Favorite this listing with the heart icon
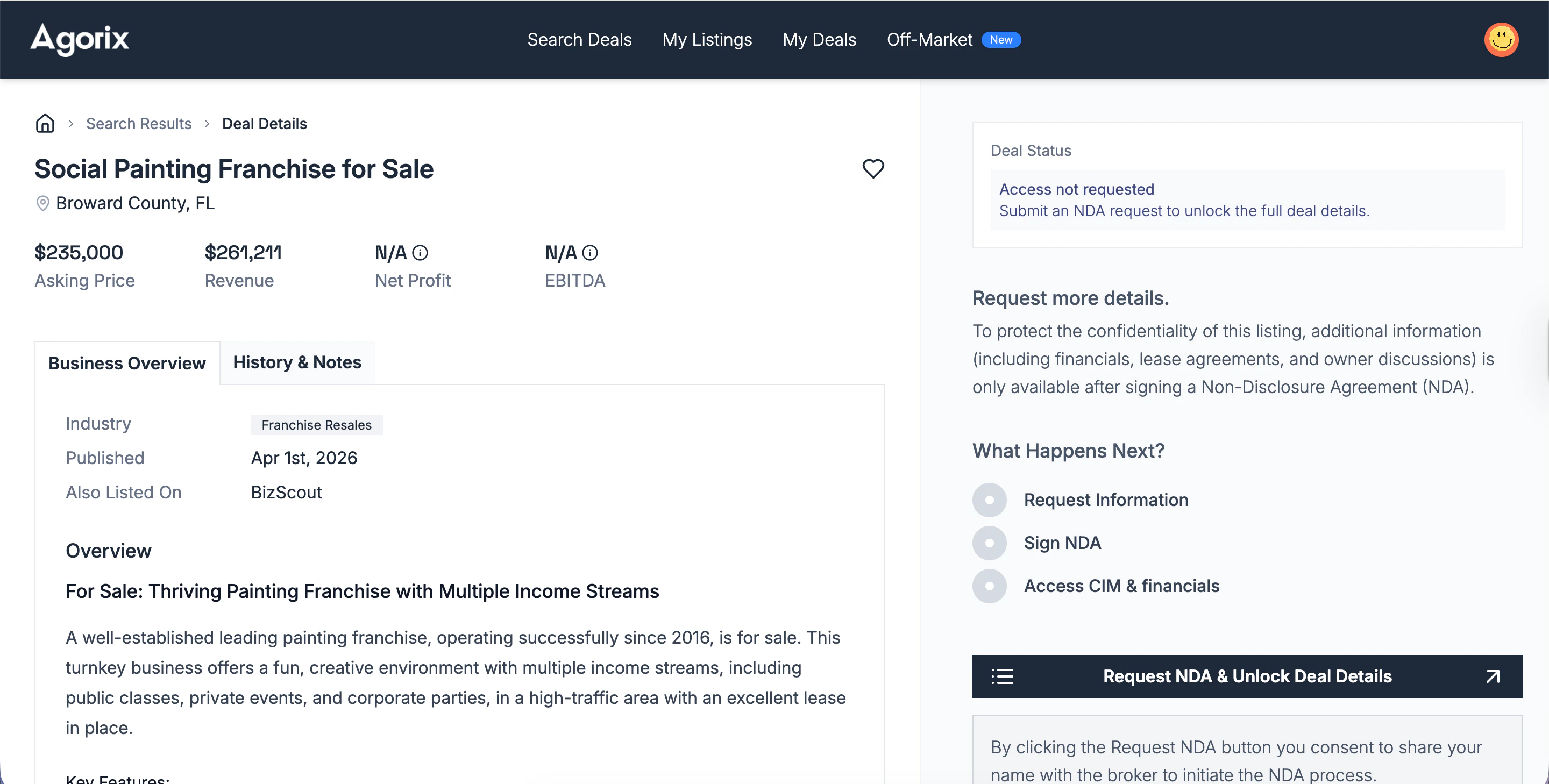 [x=873, y=169]
